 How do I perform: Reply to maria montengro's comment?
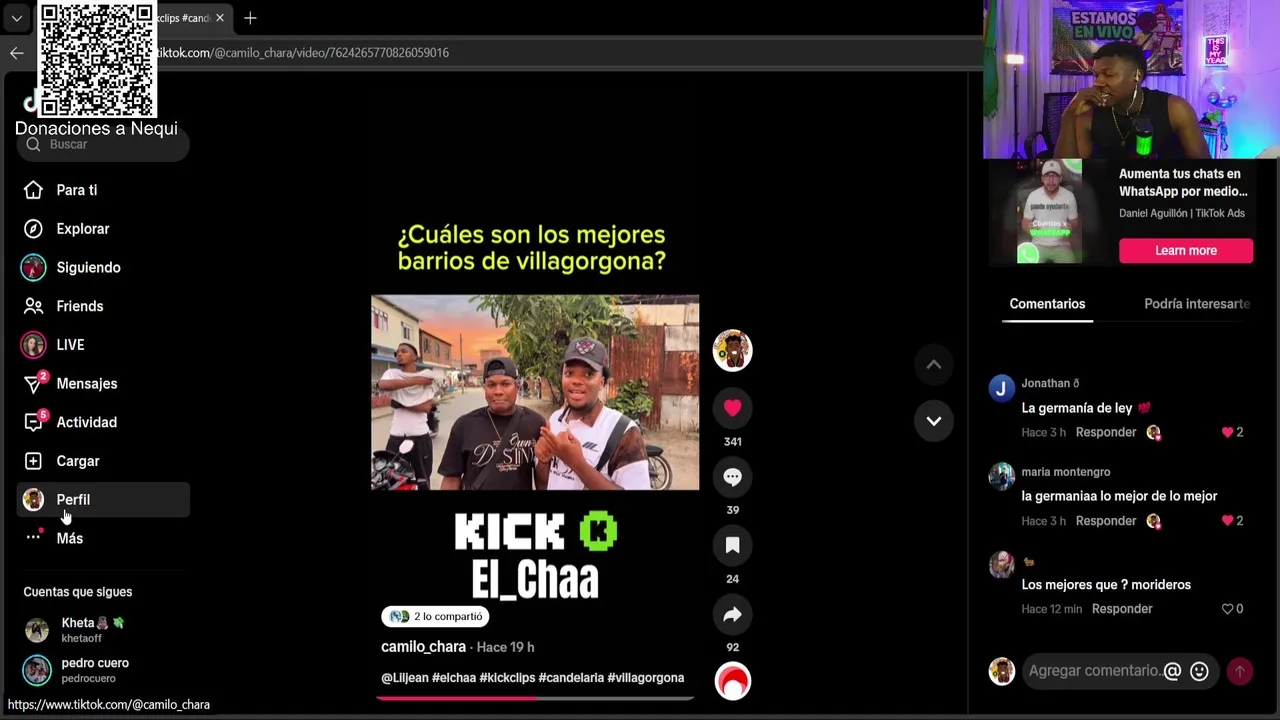[x=1105, y=521]
